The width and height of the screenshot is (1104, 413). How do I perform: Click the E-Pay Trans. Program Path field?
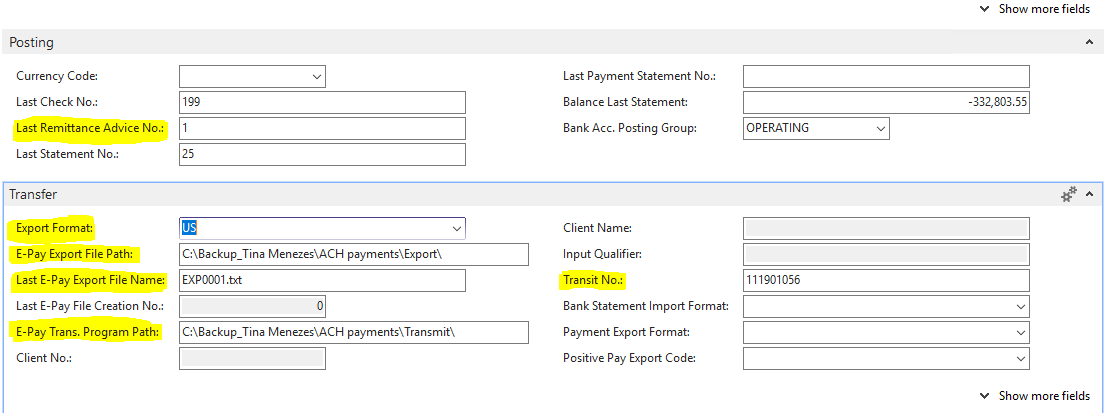(354, 332)
